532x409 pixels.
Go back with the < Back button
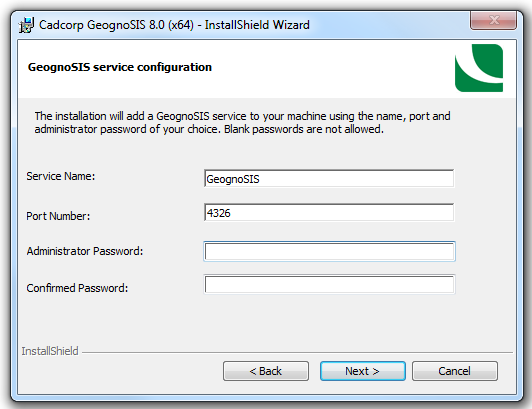pos(266,371)
